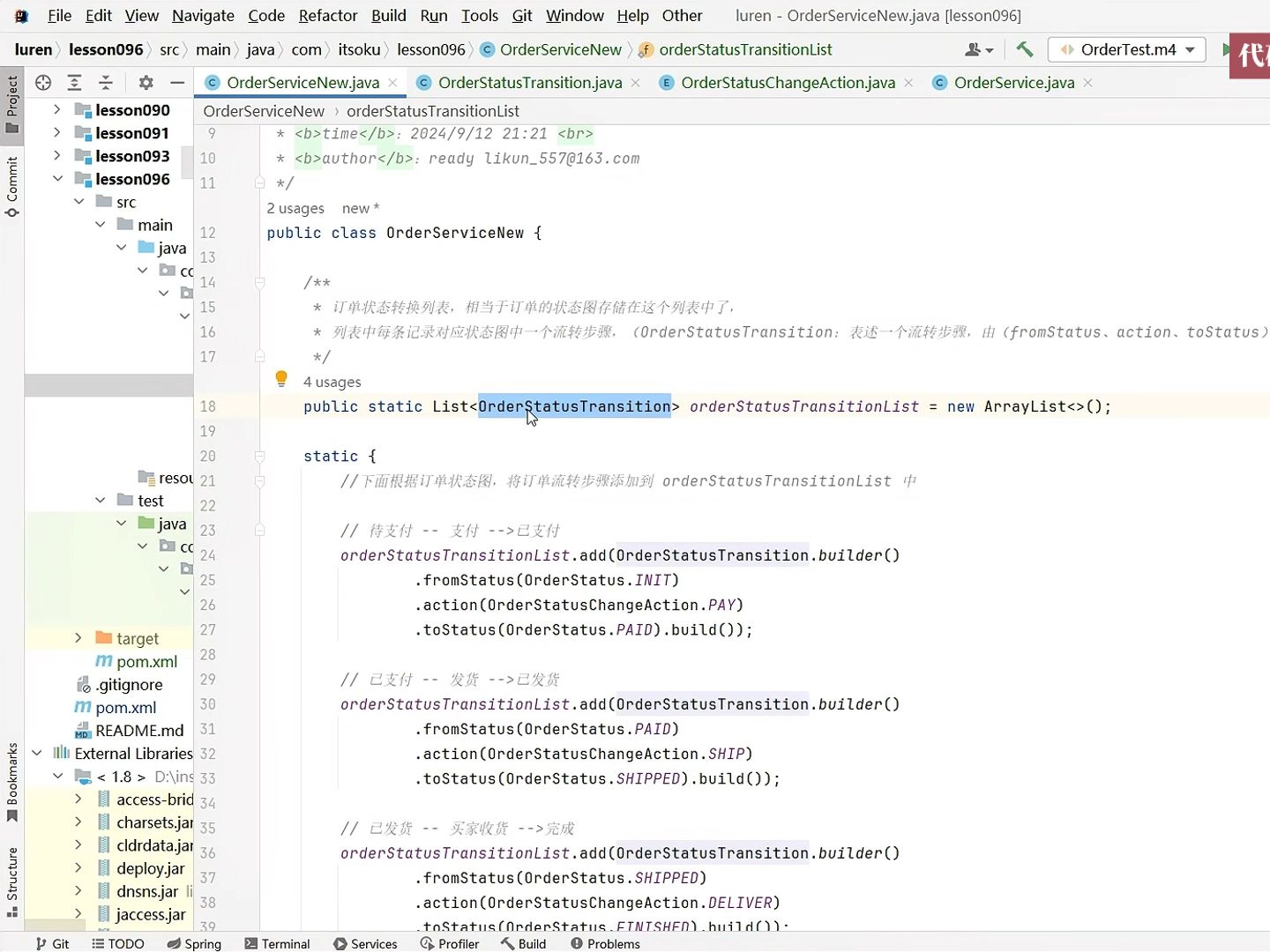This screenshot has height=952, width=1270.
Task: Open the Build tool window at bottom
Action: coord(524,943)
